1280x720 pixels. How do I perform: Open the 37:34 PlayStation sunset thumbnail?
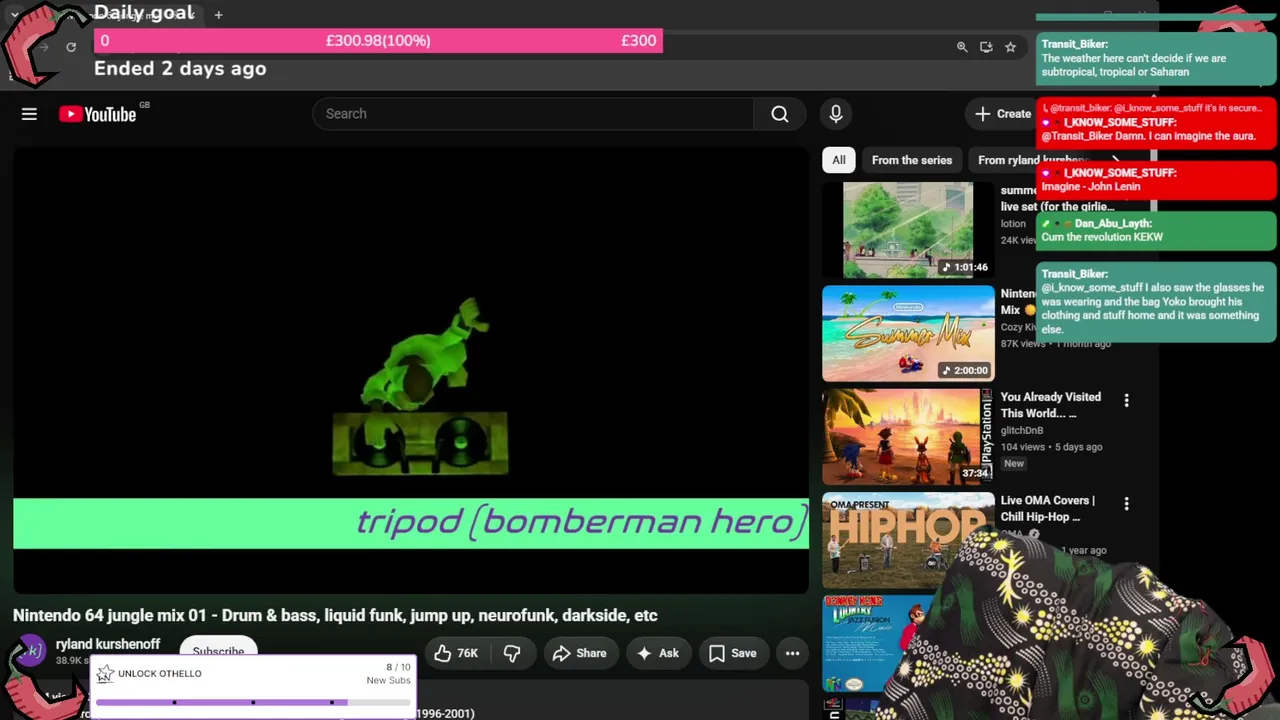click(x=908, y=437)
